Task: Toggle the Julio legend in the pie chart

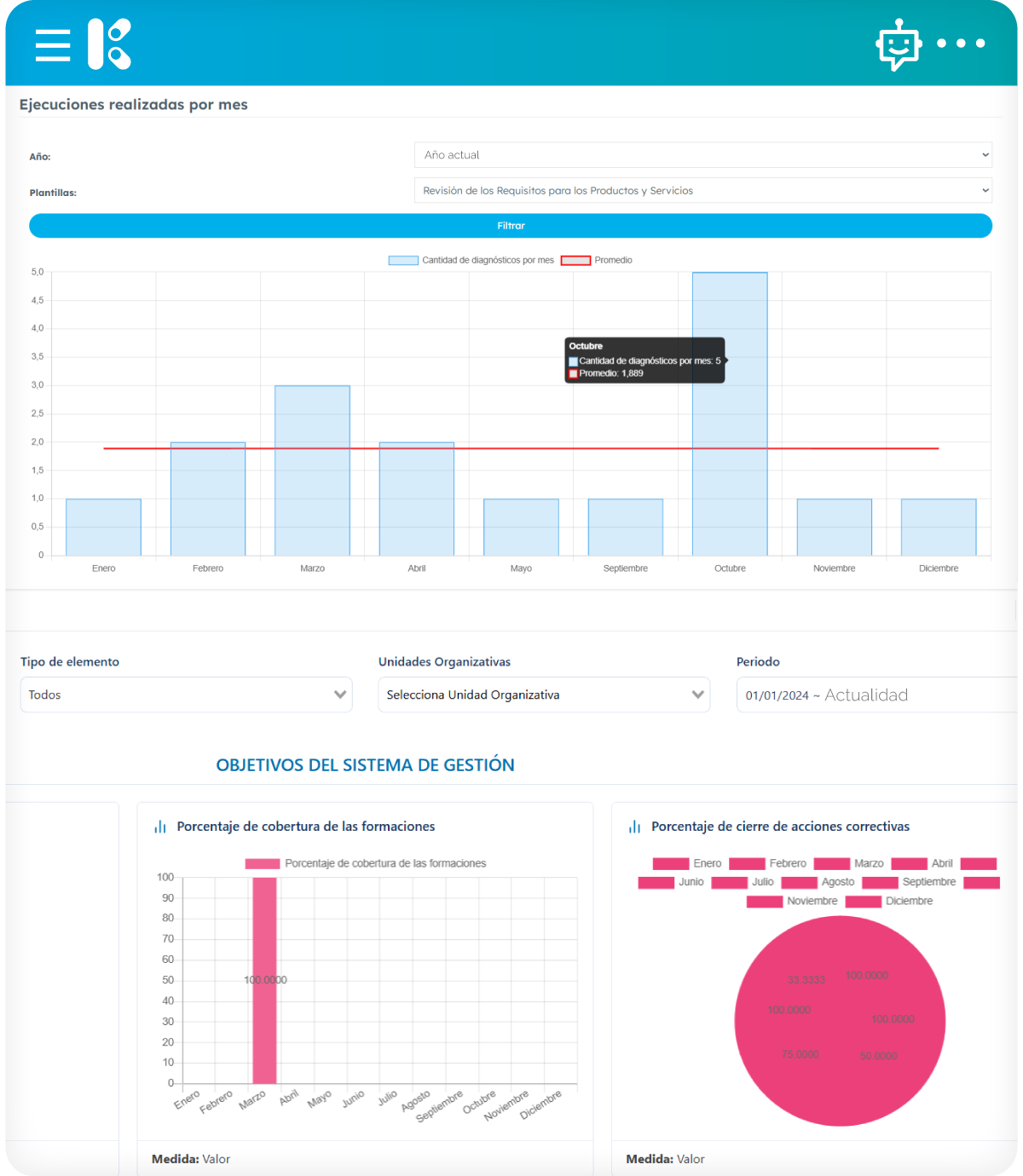Action: click(743, 883)
